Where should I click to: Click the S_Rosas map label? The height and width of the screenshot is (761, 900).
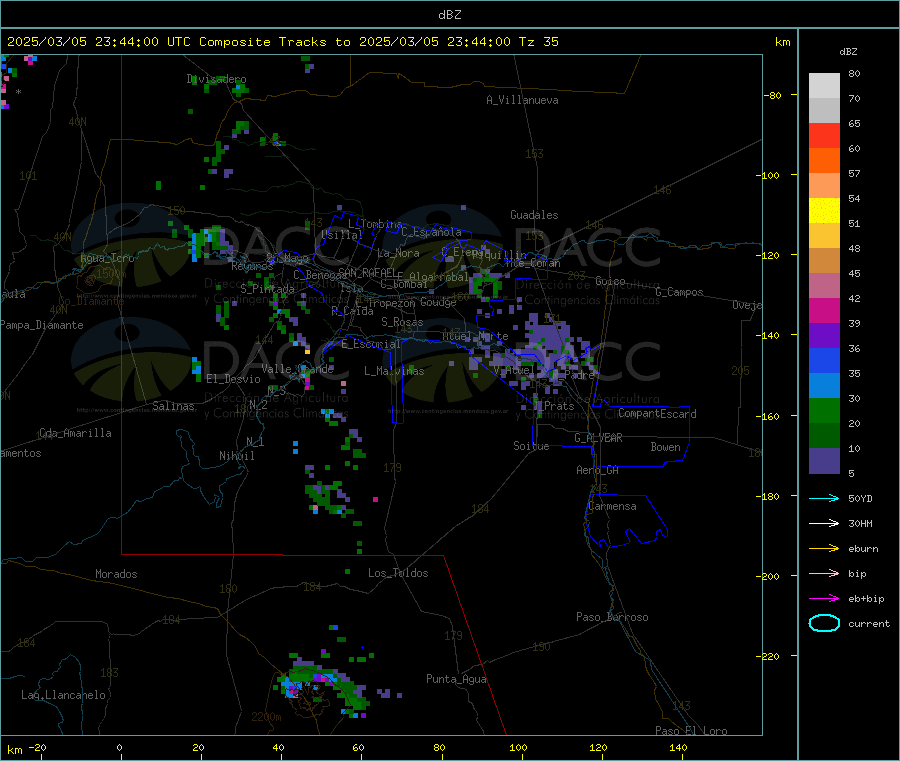pos(402,322)
